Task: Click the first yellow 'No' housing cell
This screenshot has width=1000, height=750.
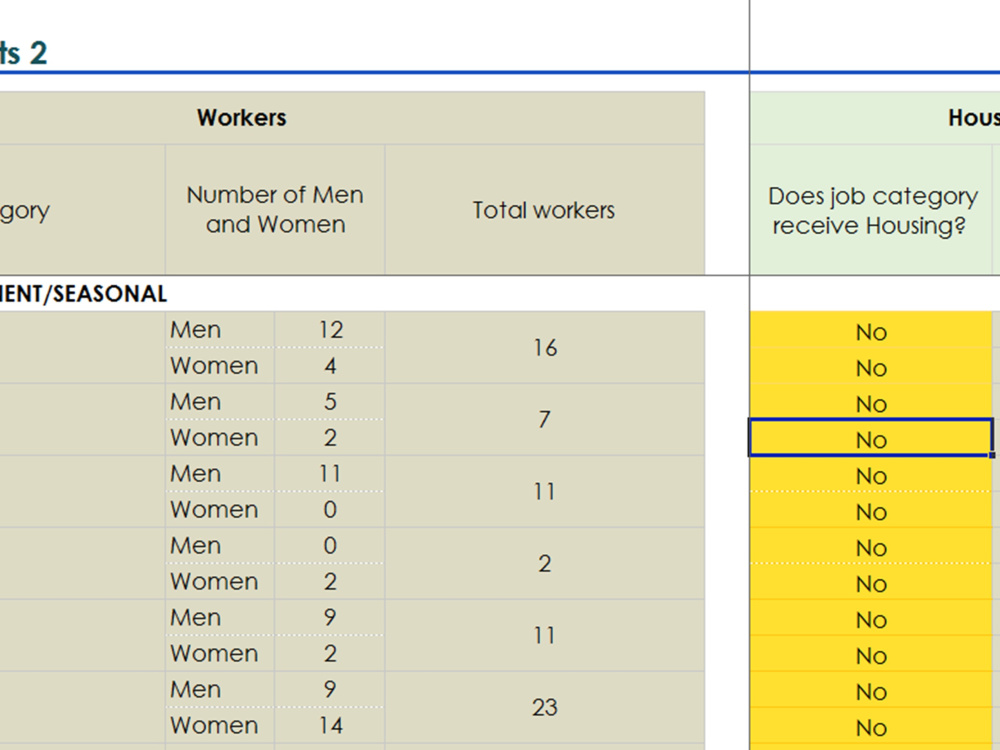Action: (x=871, y=332)
